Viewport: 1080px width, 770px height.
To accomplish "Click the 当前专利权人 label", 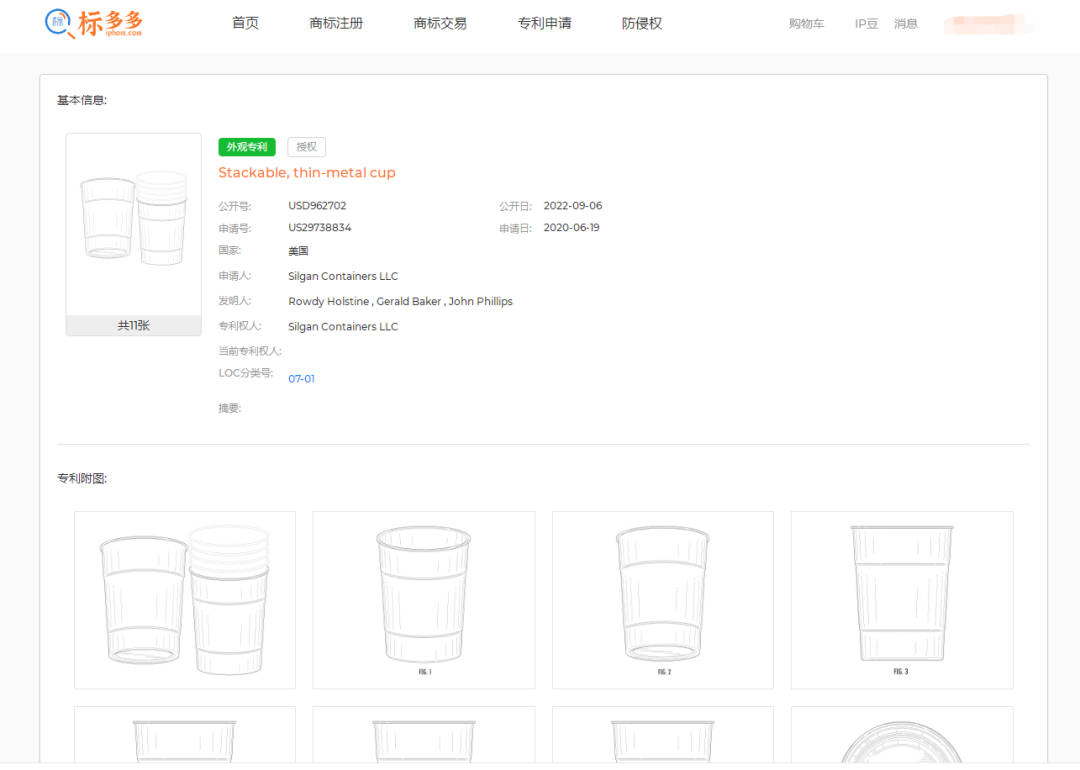I will pyautogui.click(x=250, y=351).
